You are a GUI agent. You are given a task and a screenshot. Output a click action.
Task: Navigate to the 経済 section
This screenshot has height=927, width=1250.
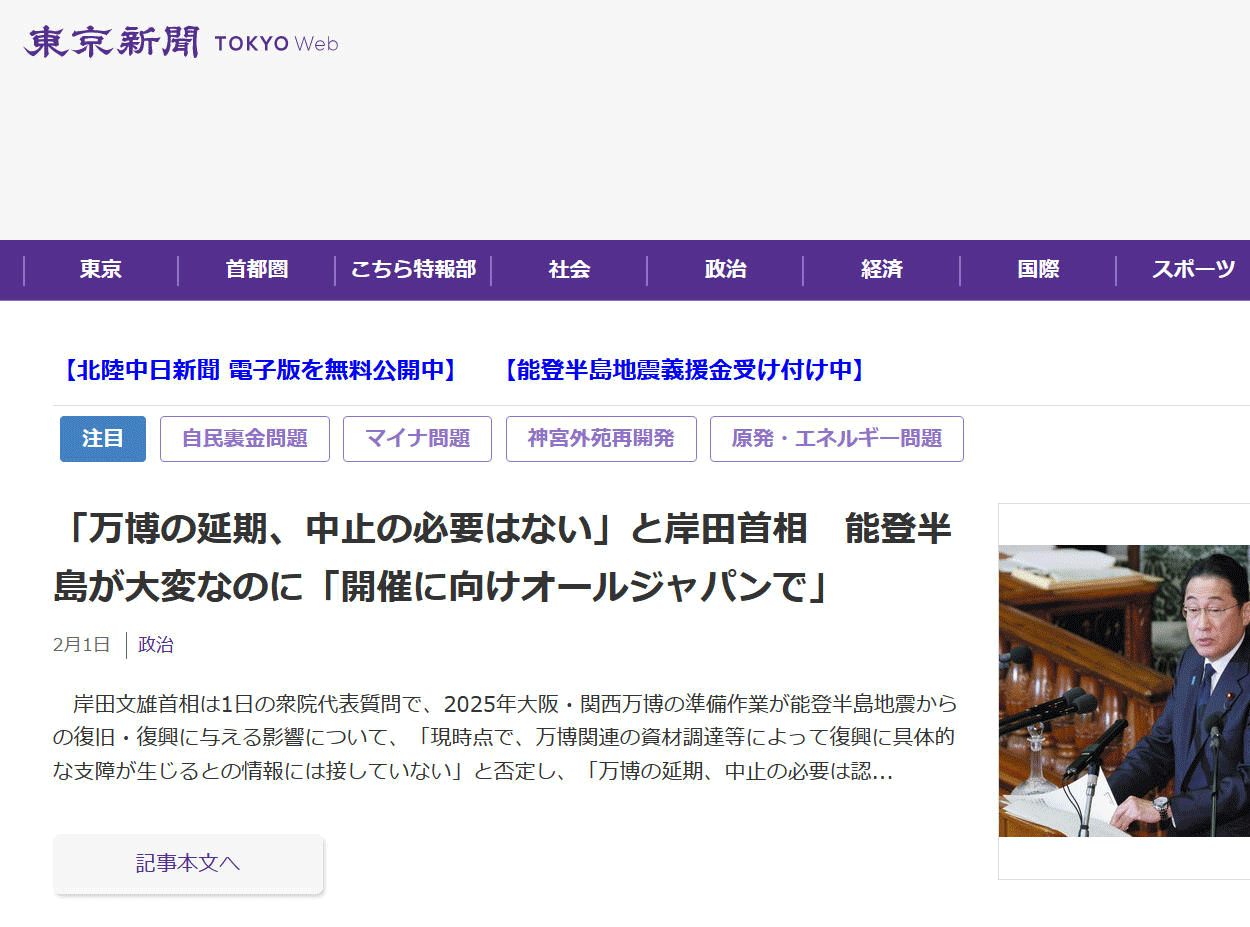[881, 270]
